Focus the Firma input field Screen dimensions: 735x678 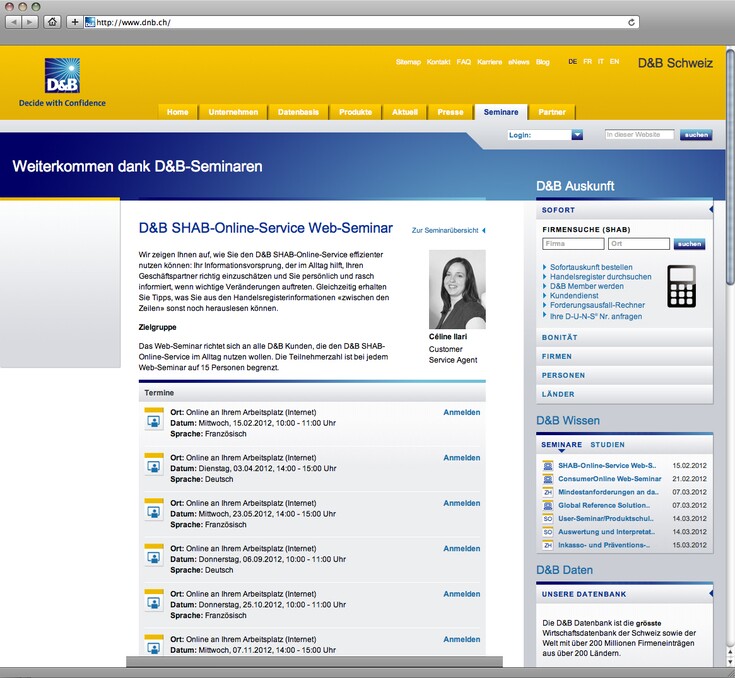tap(573, 244)
